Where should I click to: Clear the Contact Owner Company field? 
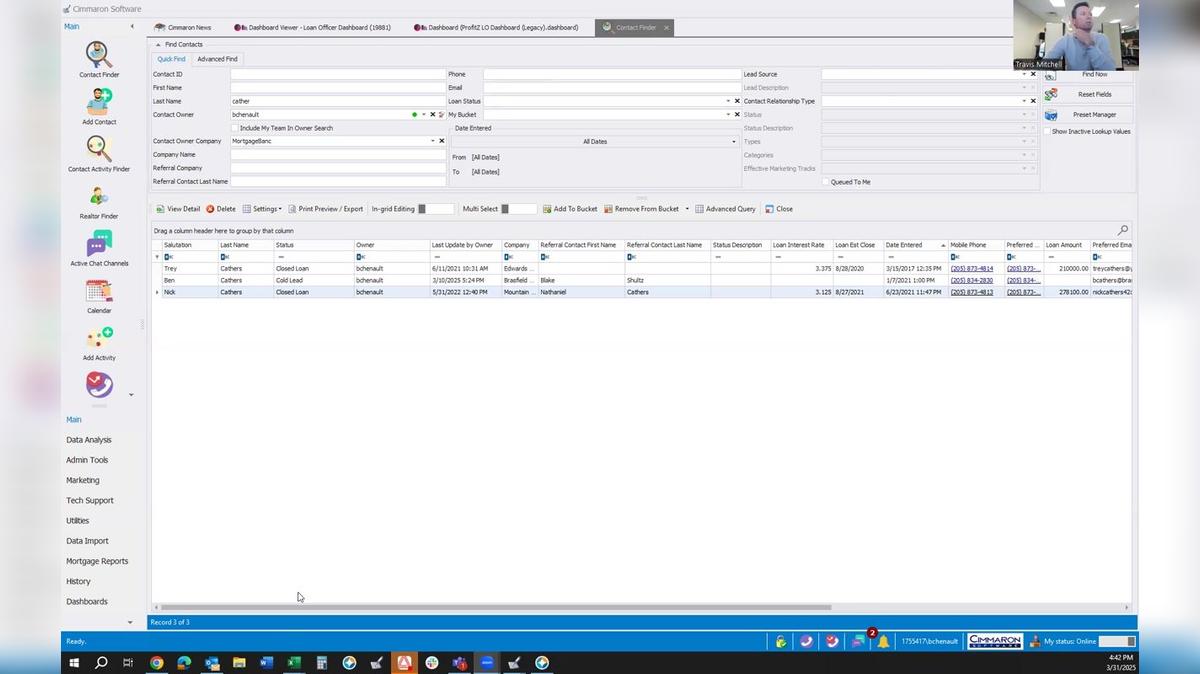click(x=441, y=141)
